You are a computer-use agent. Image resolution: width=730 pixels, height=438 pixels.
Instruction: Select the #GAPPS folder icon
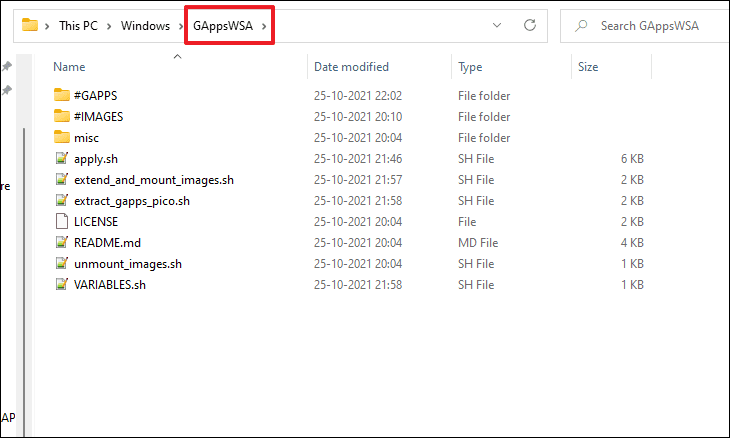click(x=61, y=94)
